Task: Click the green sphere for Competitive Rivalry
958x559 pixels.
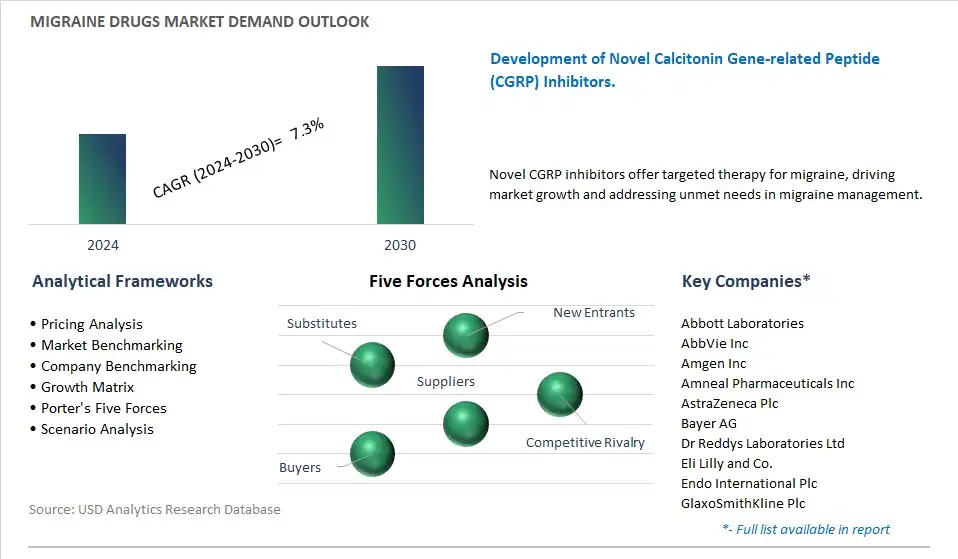Action: (x=560, y=395)
